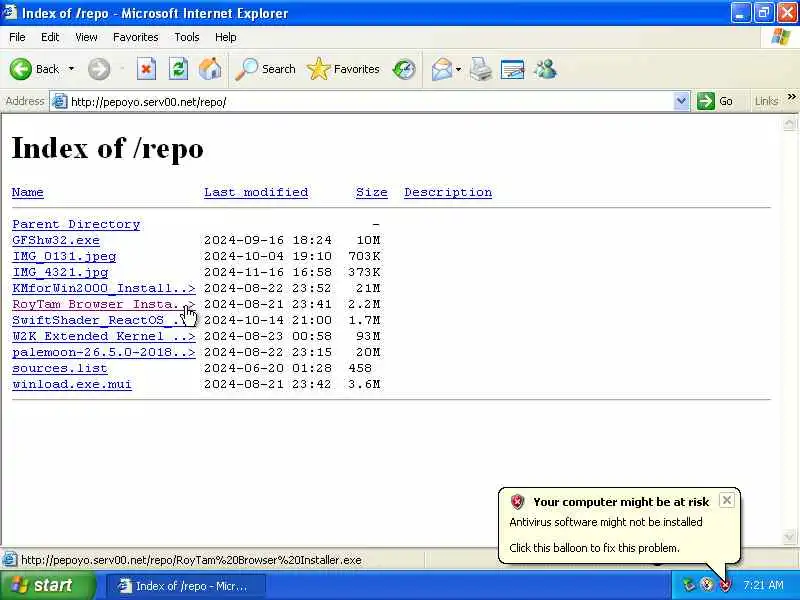This screenshot has width=800, height=600.
Task: Close the security warning balloon
Action: click(727, 500)
